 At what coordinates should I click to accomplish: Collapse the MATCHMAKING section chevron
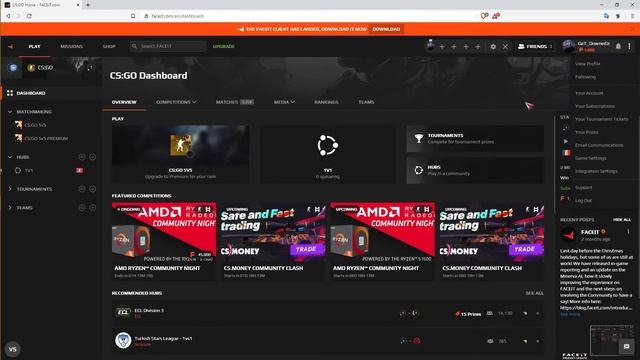[x=10, y=111]
